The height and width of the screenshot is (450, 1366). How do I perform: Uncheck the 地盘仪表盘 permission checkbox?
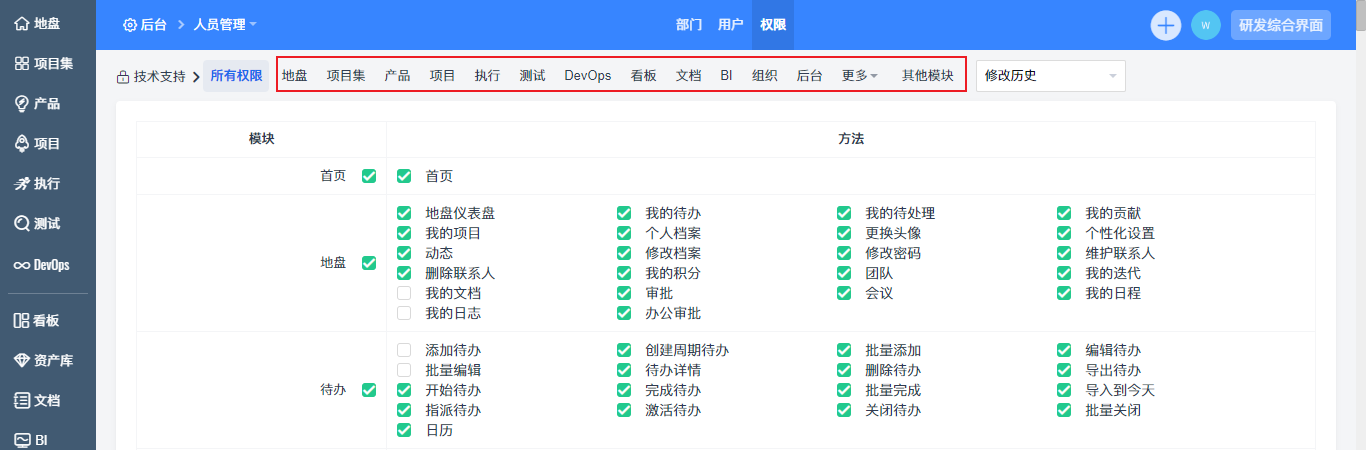[404, 213]
